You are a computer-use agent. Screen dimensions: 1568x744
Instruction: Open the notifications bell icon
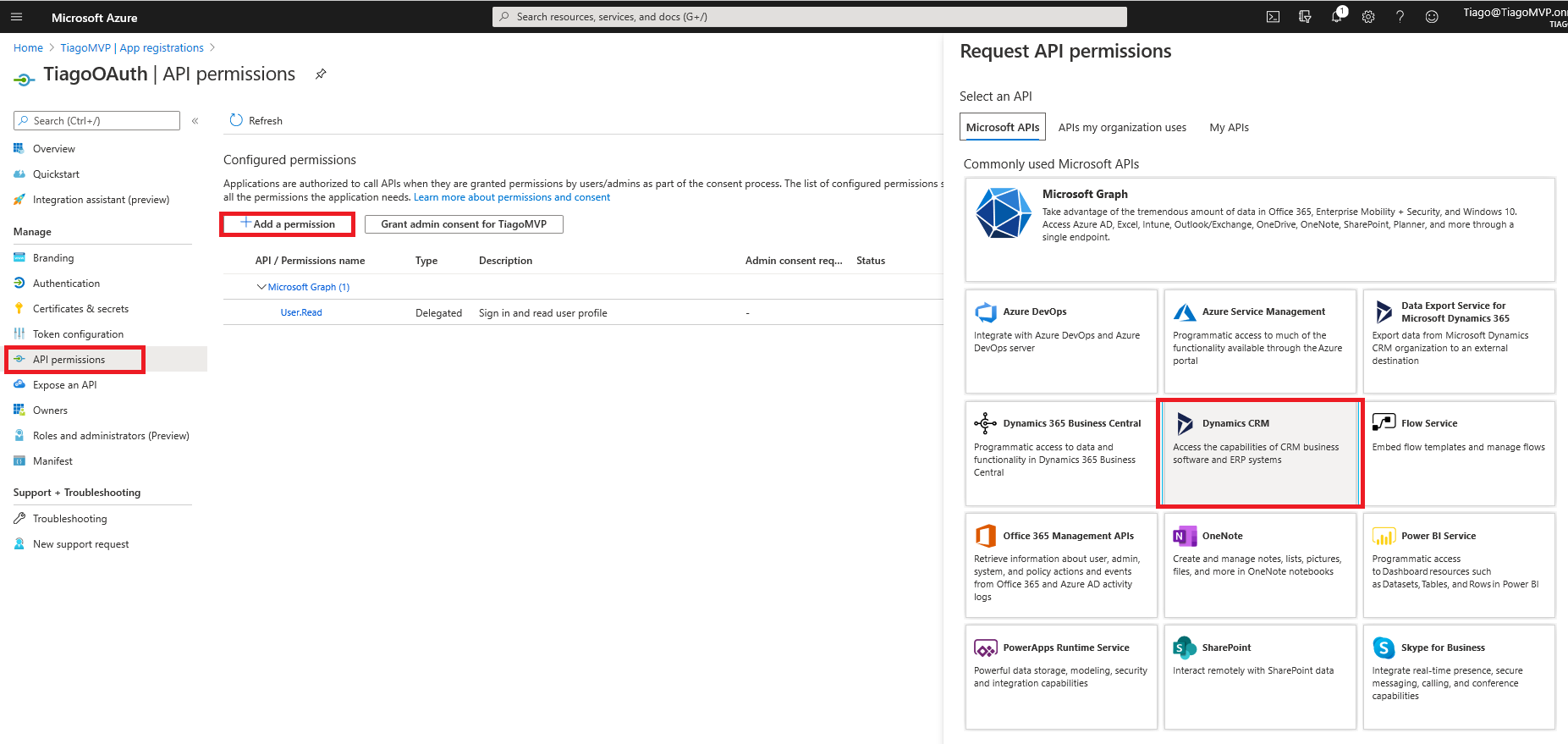click(x=1336, y=17)
